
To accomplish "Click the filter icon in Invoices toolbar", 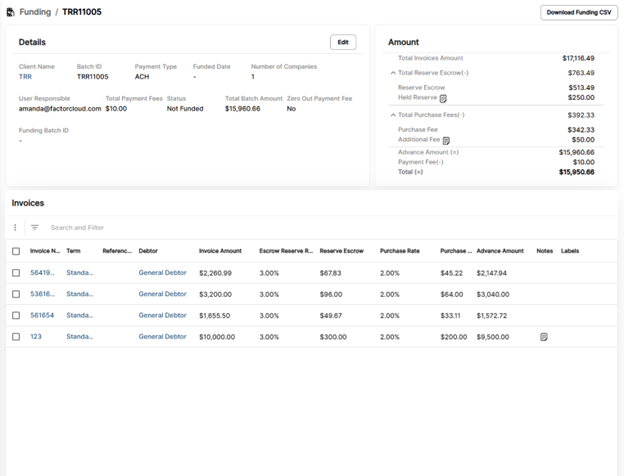I will [35, 227].
